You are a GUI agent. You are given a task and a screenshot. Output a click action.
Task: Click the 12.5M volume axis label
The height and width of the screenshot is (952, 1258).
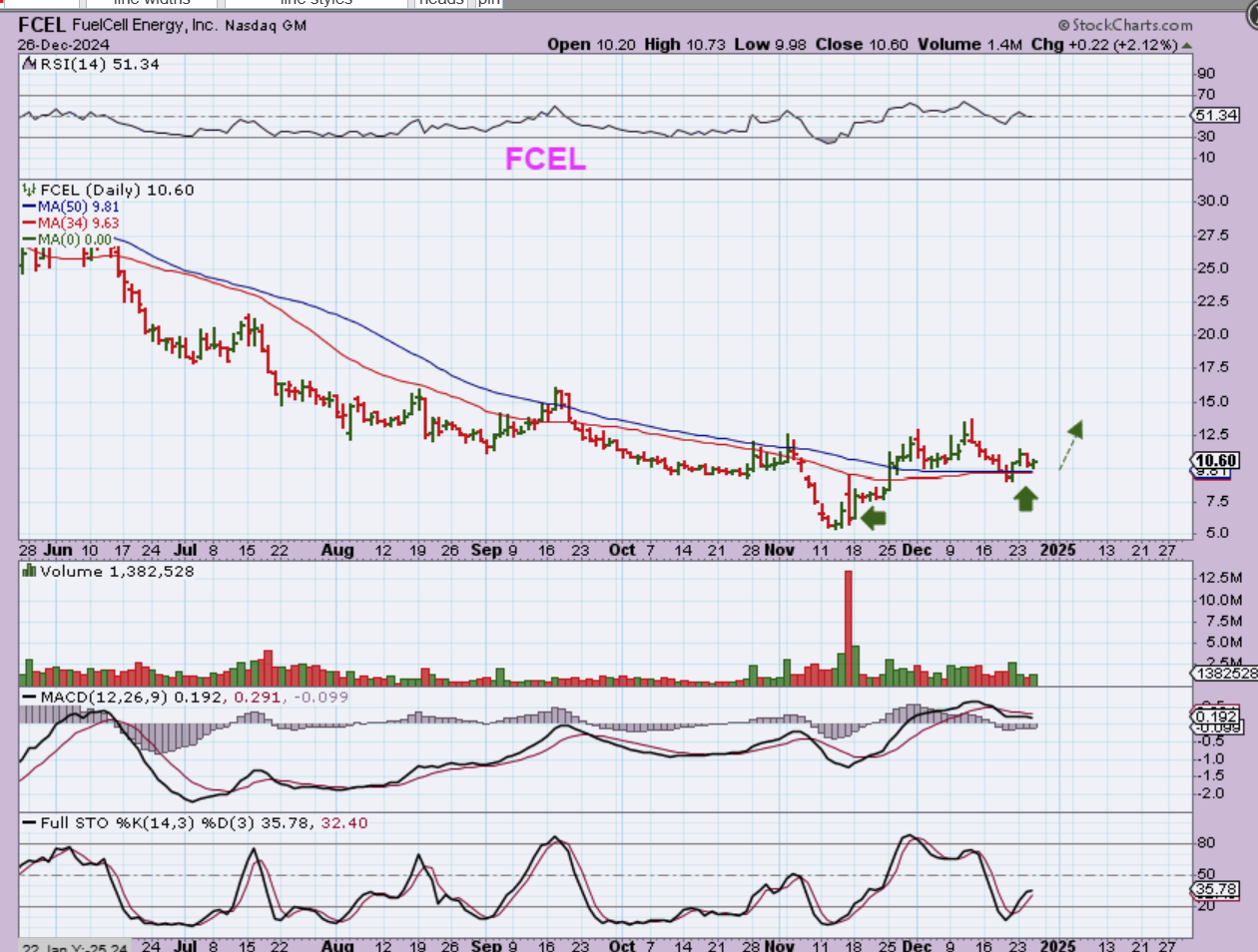[x=1219, y=578]
